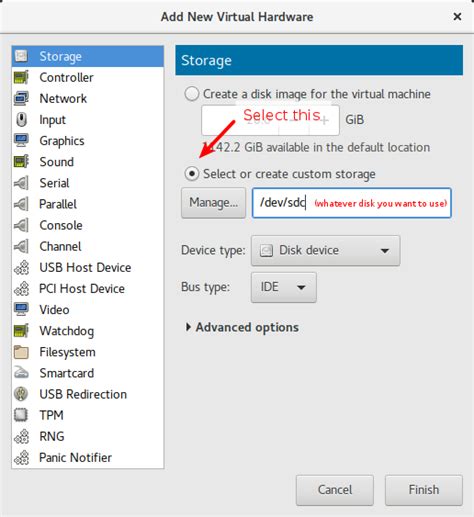The height and width of the screenshot is (517, 474).
Task: Select the Graphics monitor icon
Action: click(21, 140)
